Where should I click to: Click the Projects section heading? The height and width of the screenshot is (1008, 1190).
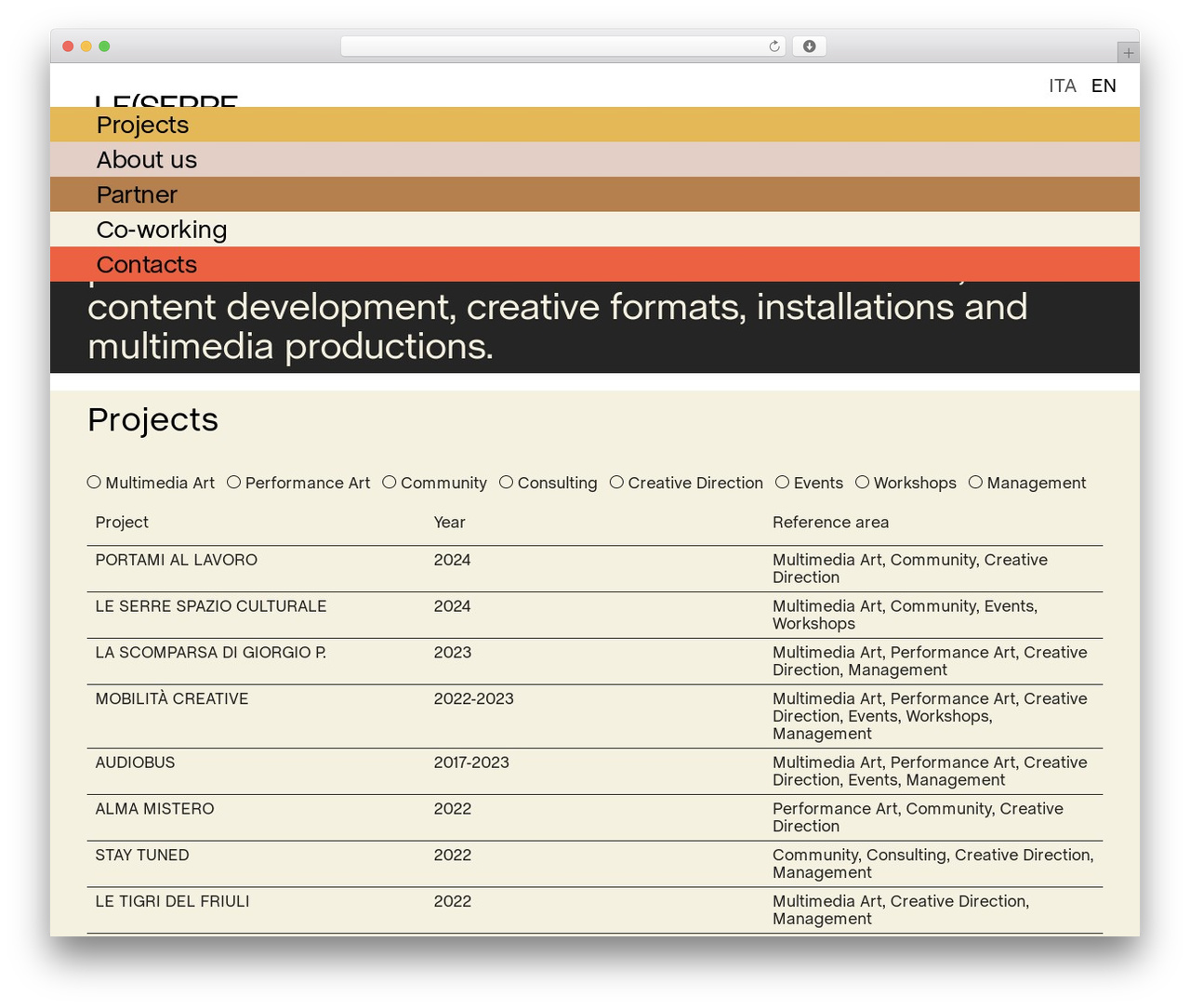tap(152, 420)
